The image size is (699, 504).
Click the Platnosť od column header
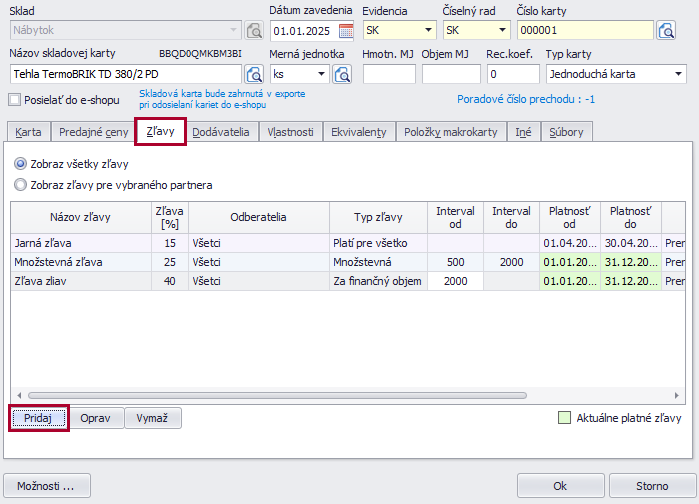[570, 217]
